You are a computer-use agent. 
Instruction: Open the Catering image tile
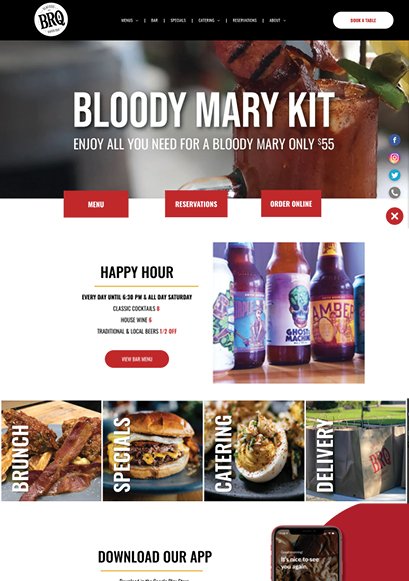(x=254, y=451)
